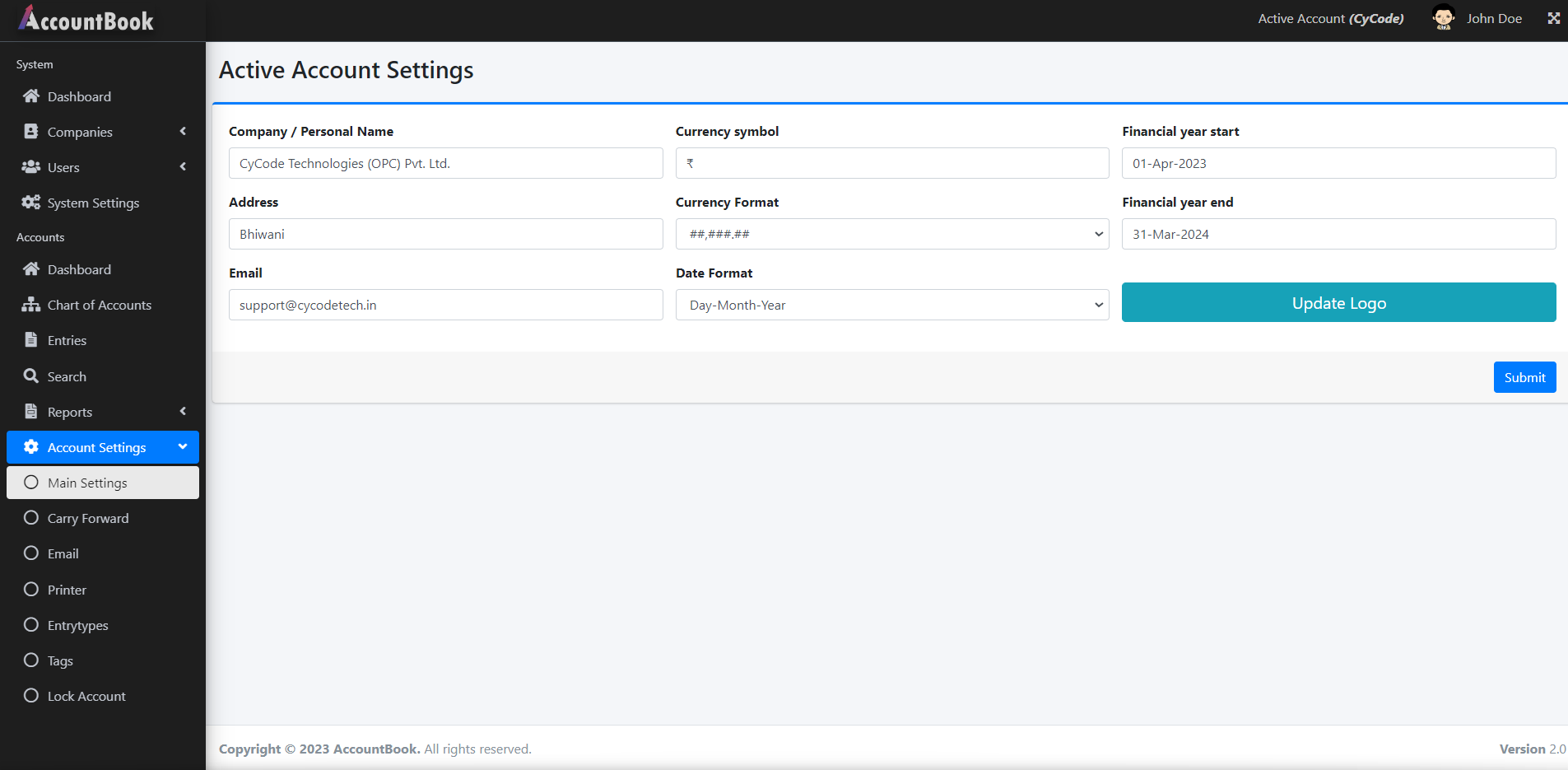
Task: Click the Chart of Accounts sitemap icon
Action: click(31, 305)
